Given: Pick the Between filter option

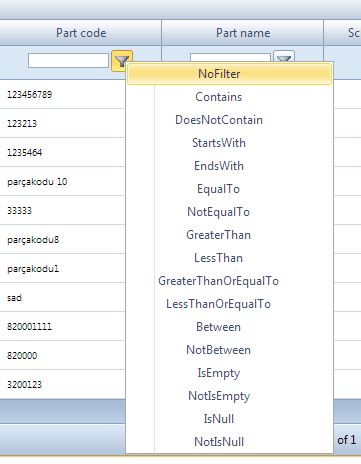Looking at the screenshot, I should coord(230,327).
